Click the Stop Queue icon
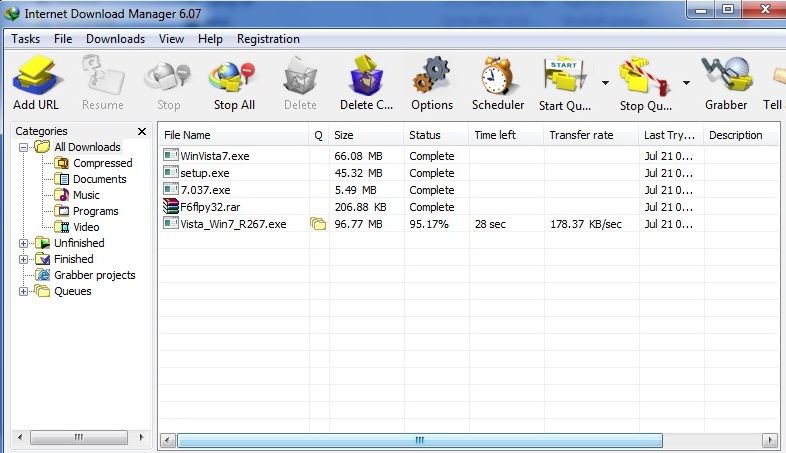The width and height of the screenshot is (786, 453). [x=645, y=76]
